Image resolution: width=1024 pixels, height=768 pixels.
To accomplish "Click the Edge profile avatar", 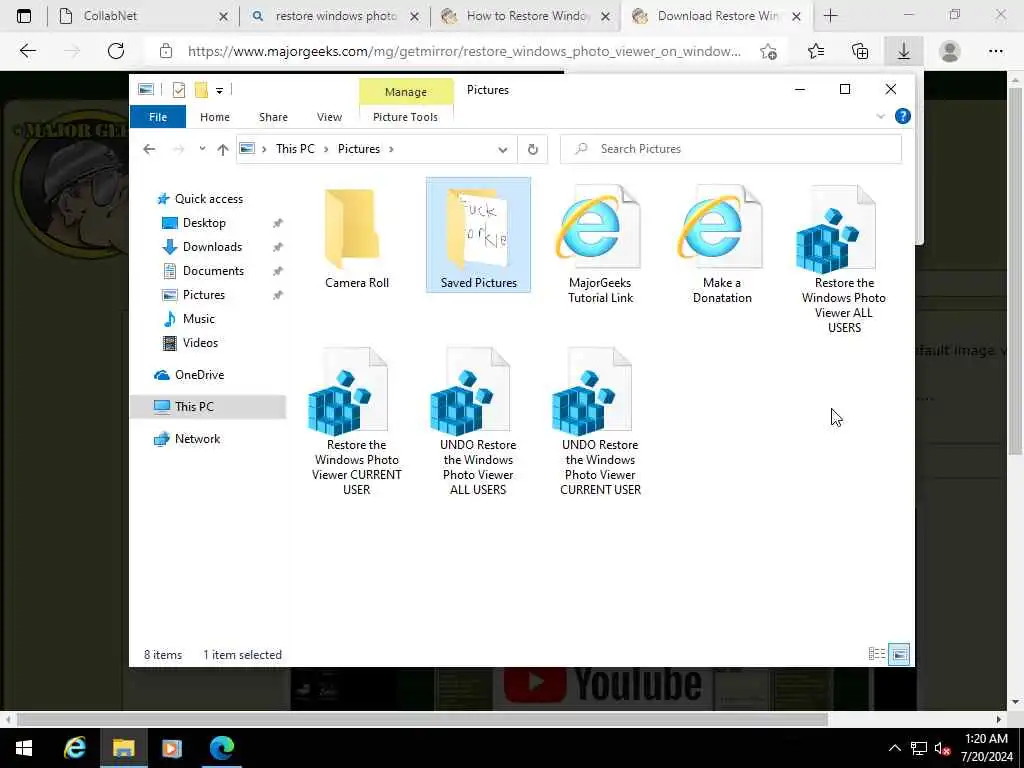I will pos(950,51).
